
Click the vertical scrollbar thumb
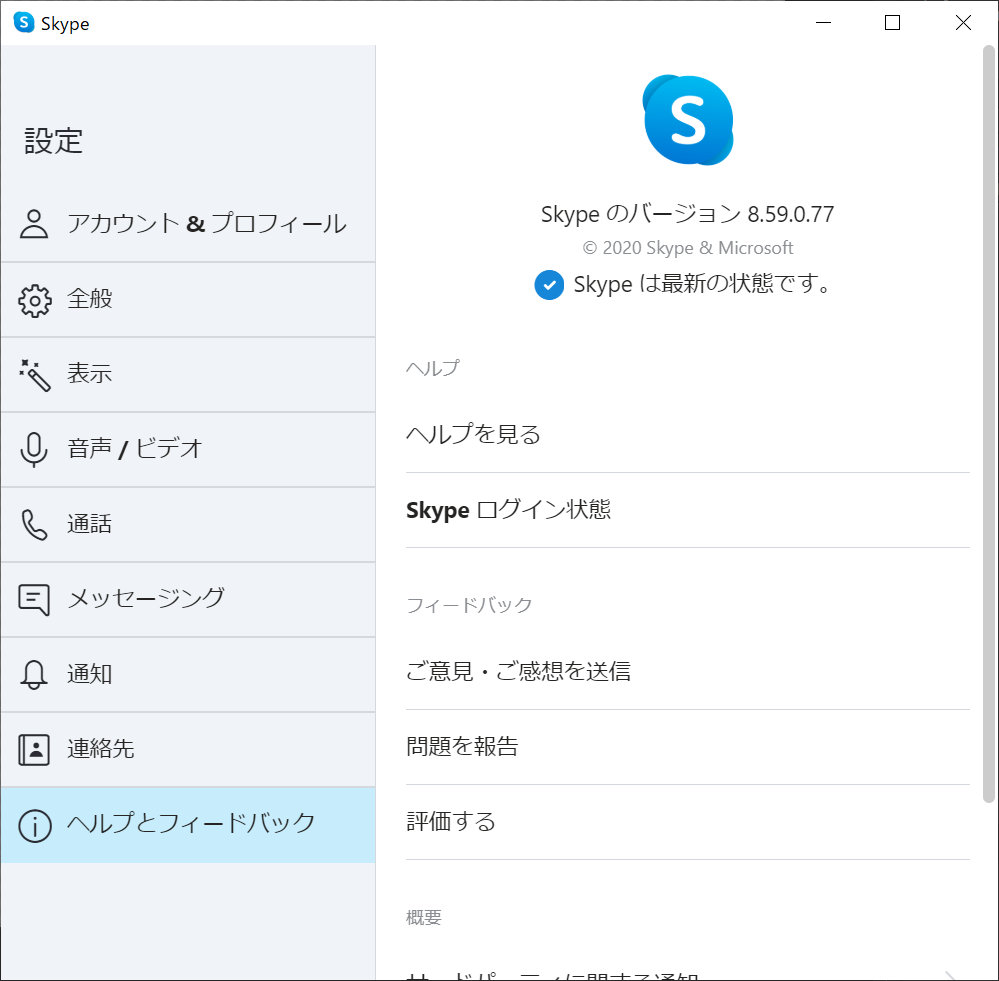pos(988,424)
